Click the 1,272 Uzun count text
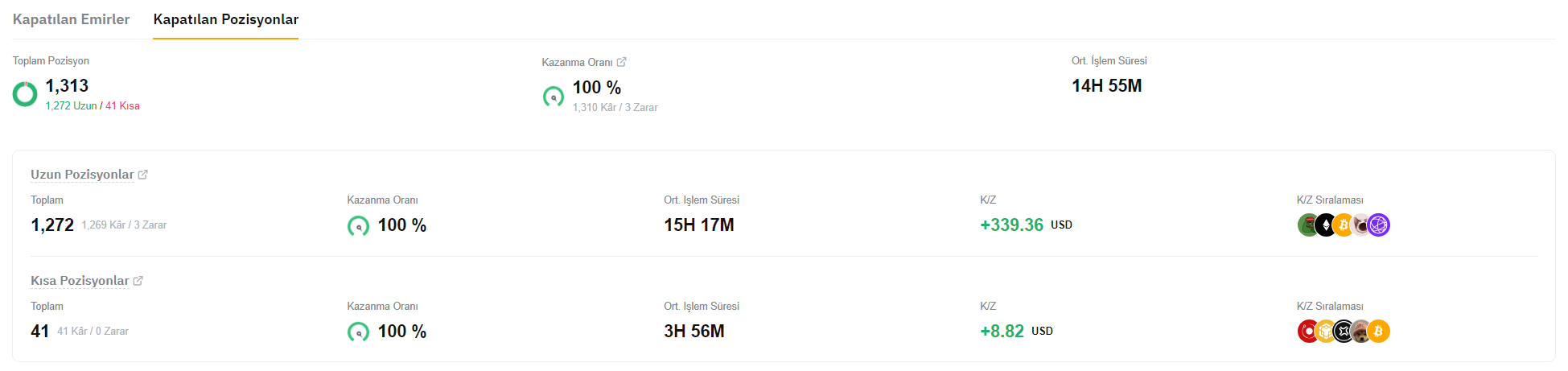The height and width of the screenshot is (371, 1568). tap(71, 106)
